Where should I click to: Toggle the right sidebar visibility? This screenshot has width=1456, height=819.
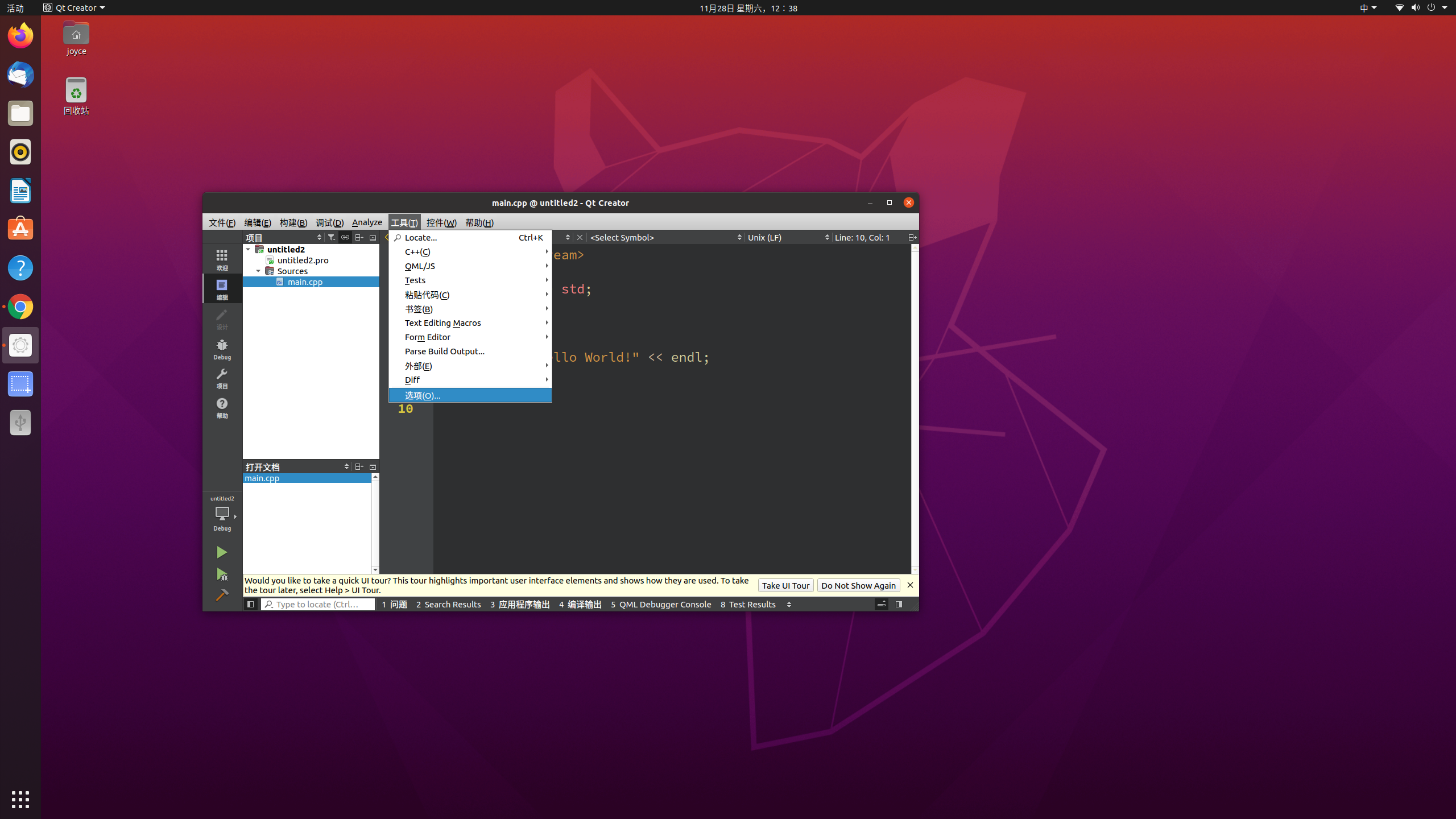[899, 604]
